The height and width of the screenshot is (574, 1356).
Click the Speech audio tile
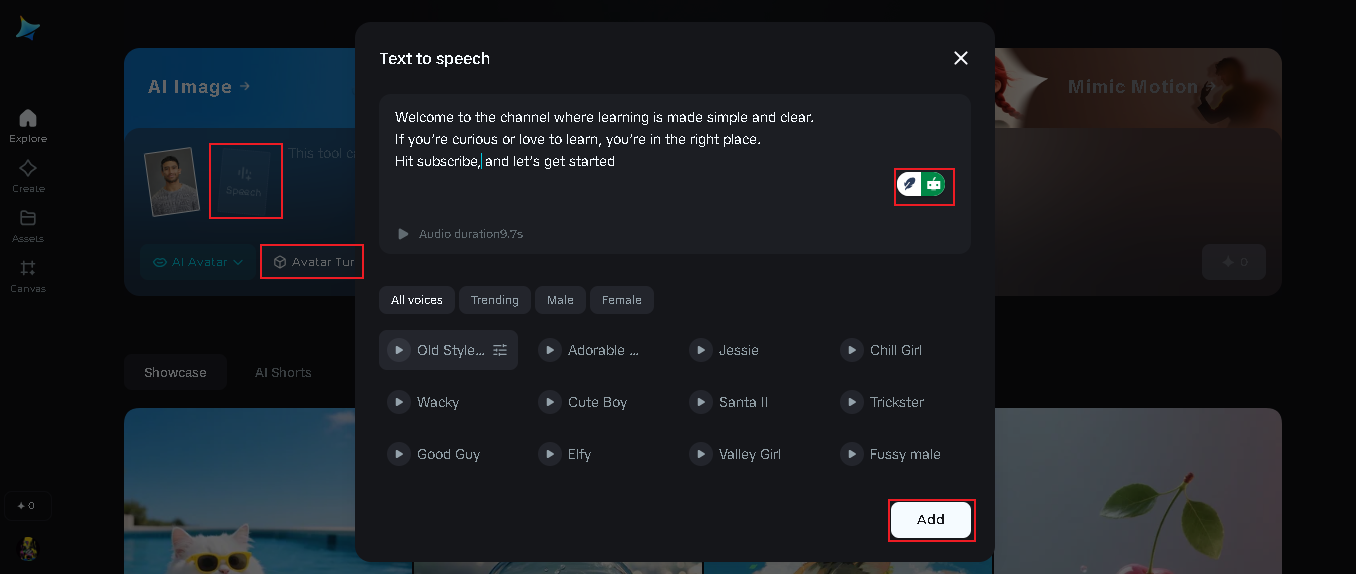(x=245, y=180)
